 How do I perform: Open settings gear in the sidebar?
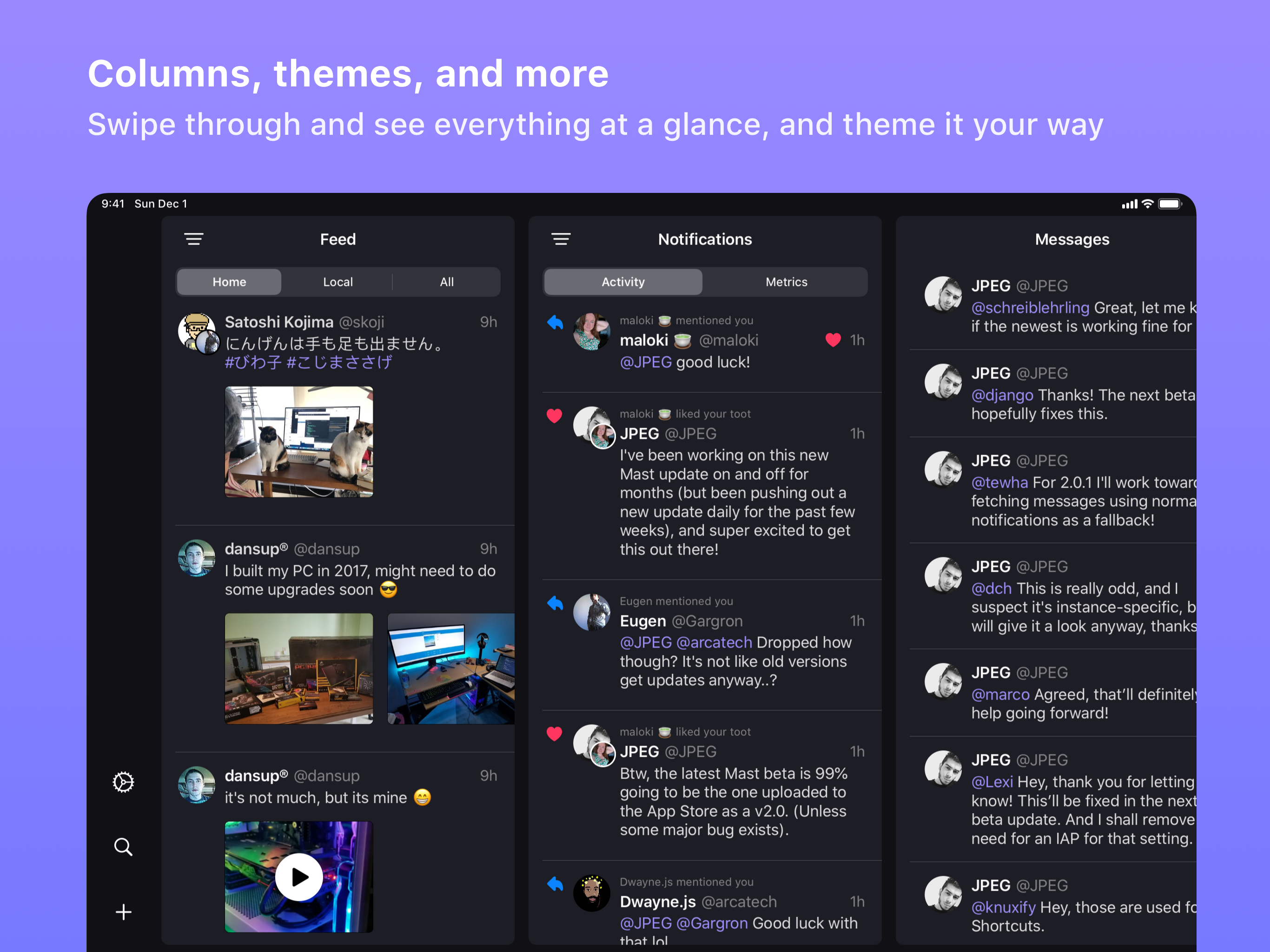[123, 782]
